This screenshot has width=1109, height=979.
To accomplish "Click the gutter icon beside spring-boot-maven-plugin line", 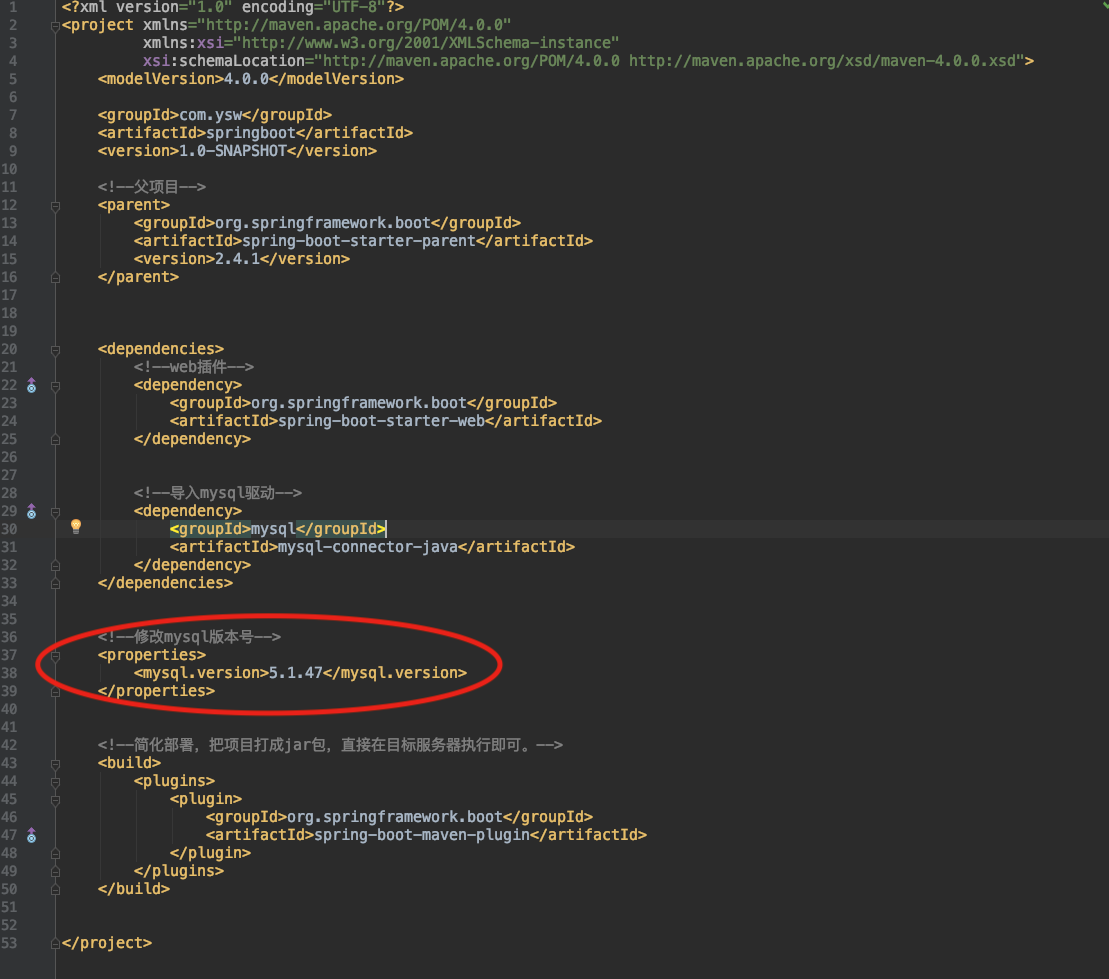I will click(31, 835).
